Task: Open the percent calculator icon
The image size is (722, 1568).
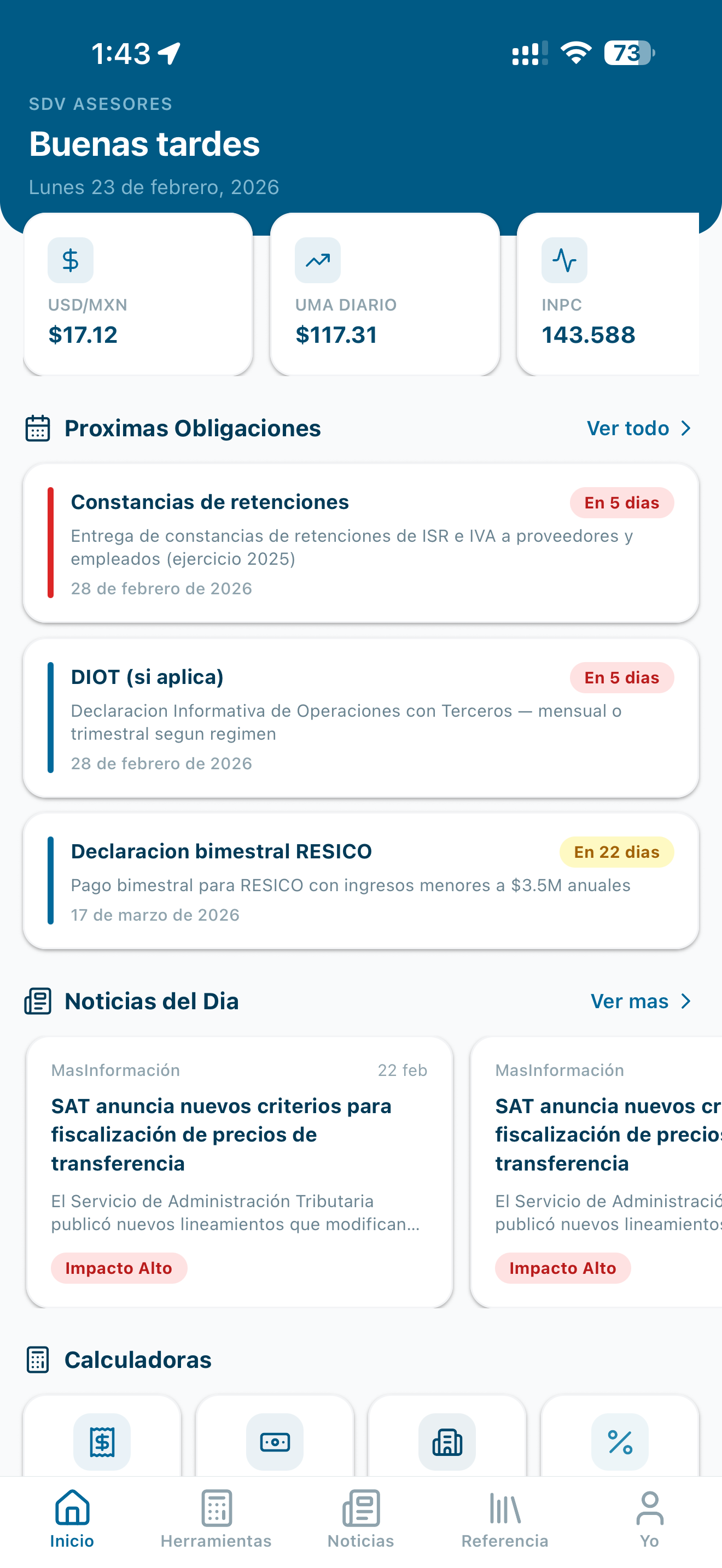Action: 620,1442
